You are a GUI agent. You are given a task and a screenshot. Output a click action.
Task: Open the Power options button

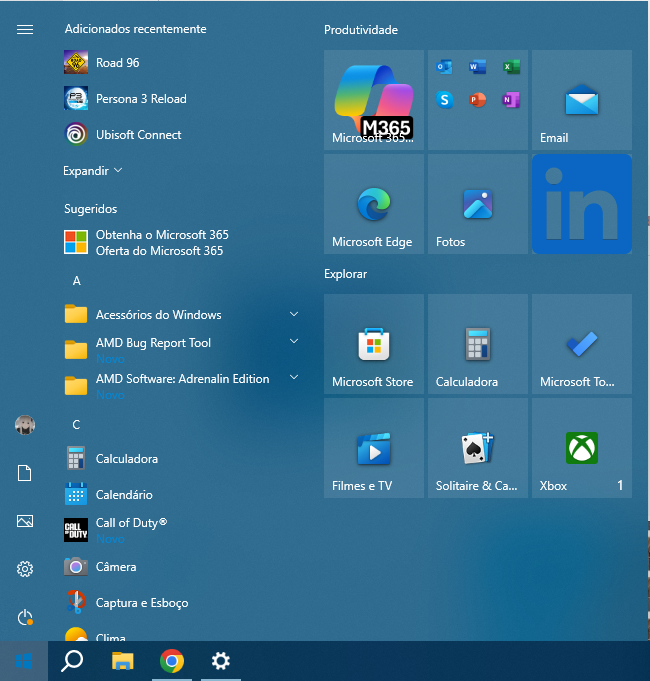click(x=25, y=617)
